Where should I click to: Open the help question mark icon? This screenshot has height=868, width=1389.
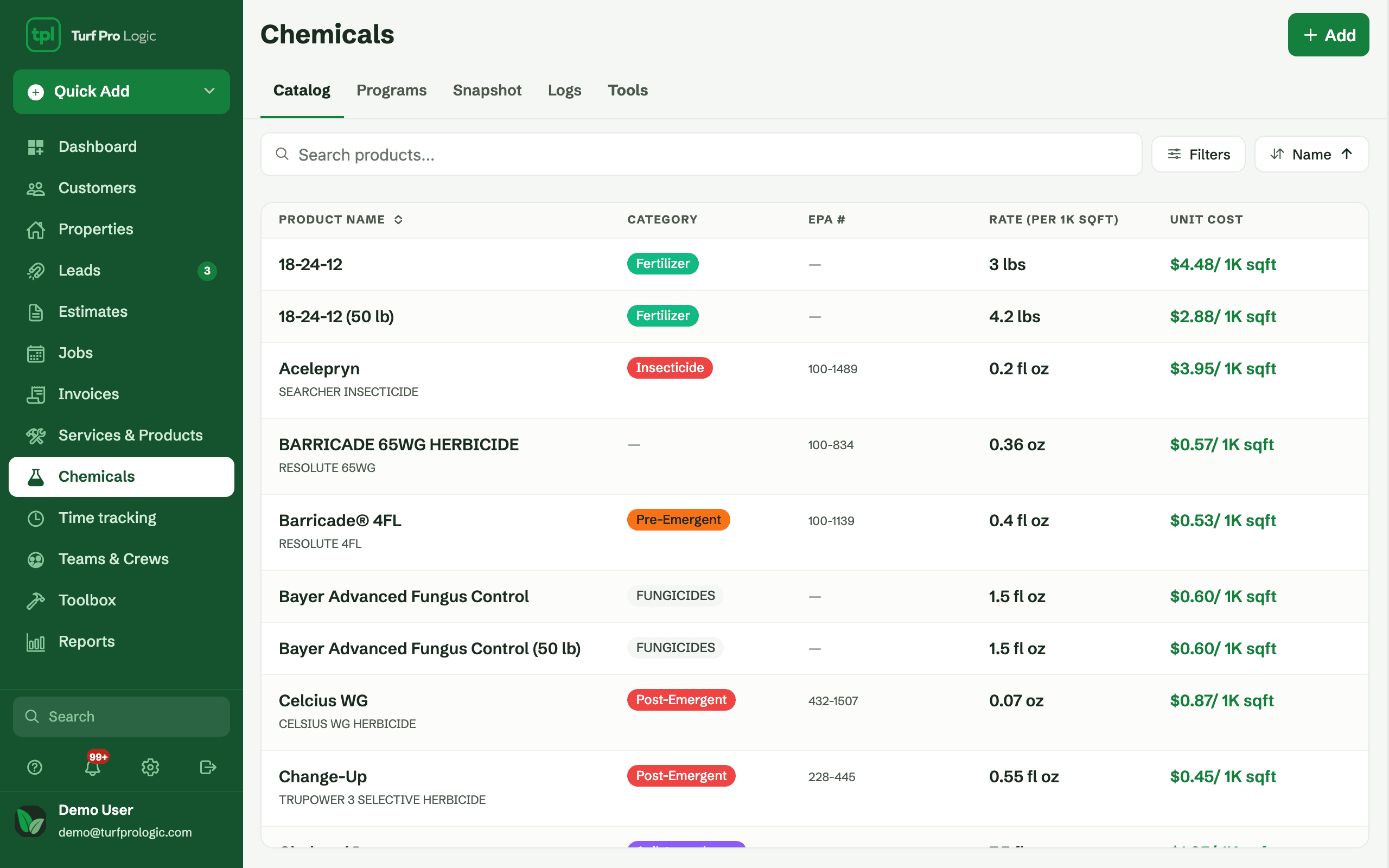[35, 767]
